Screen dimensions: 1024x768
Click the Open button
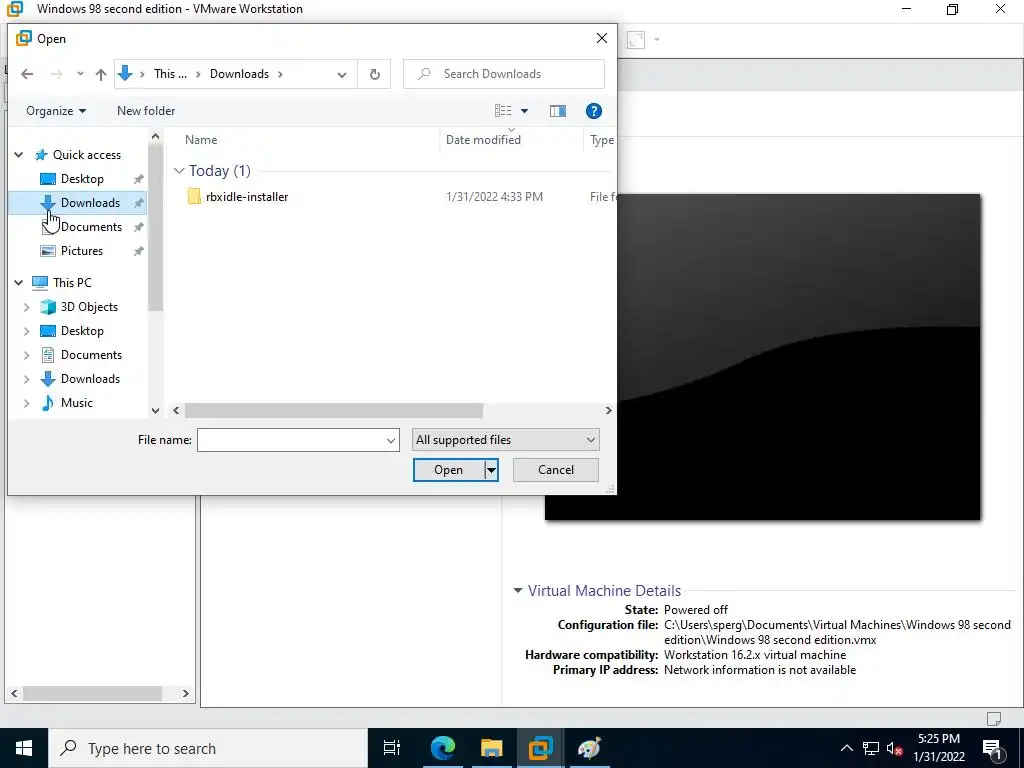[449, 470]
